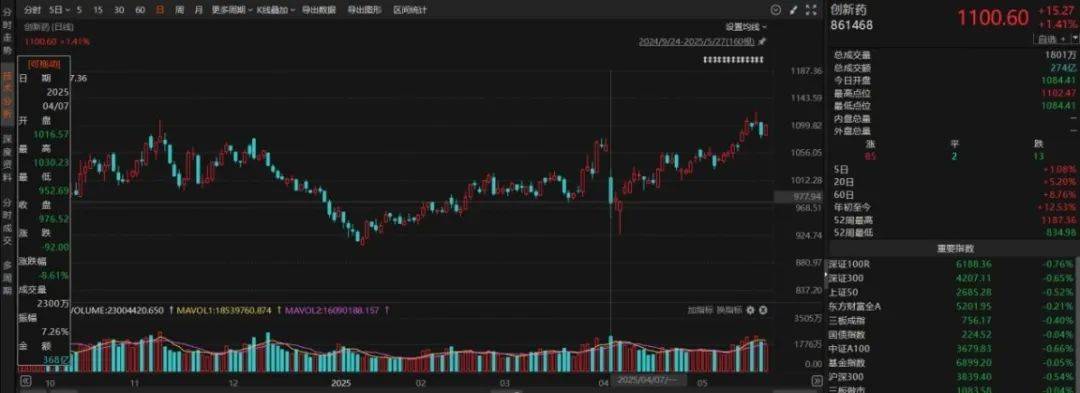The width and height of the screenshot is (1080, 393).
Task: Open the clock icon in chart toolbar
Action: pos(776,10)
